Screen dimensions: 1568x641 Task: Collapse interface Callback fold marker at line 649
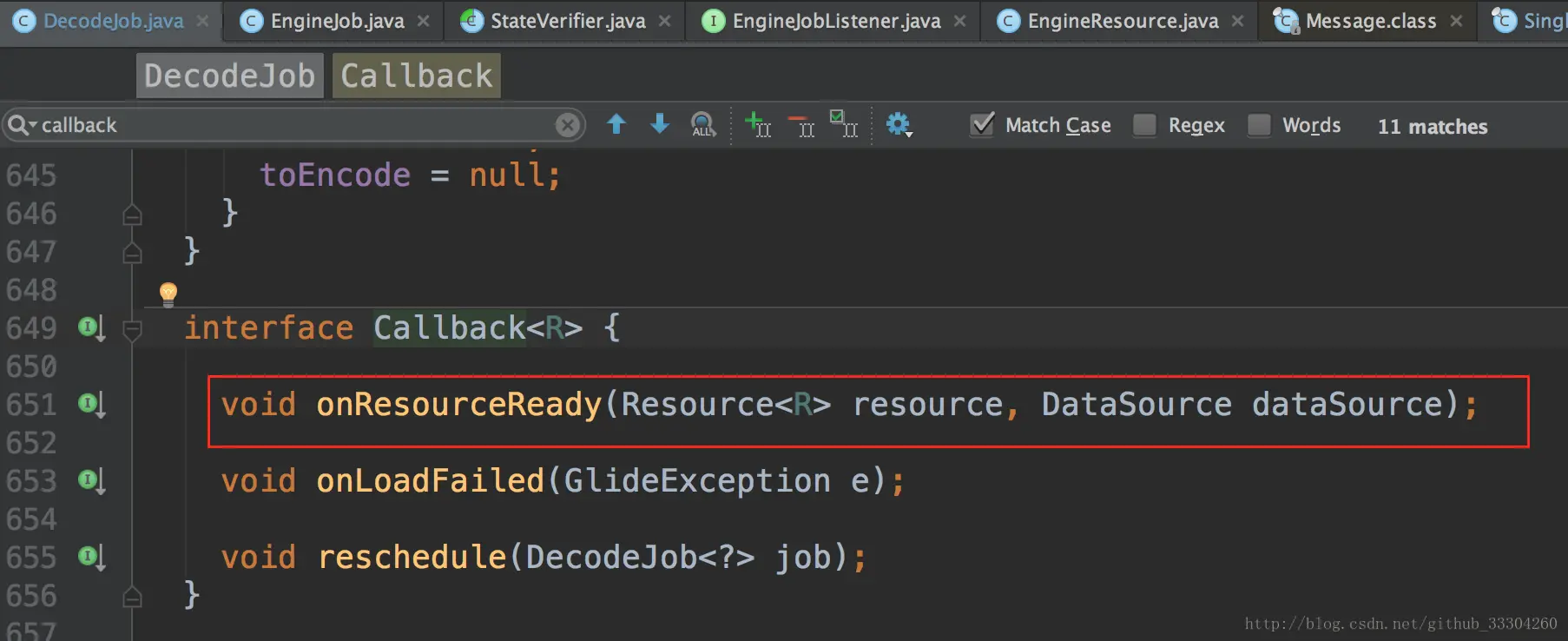[x=132, y=330]
